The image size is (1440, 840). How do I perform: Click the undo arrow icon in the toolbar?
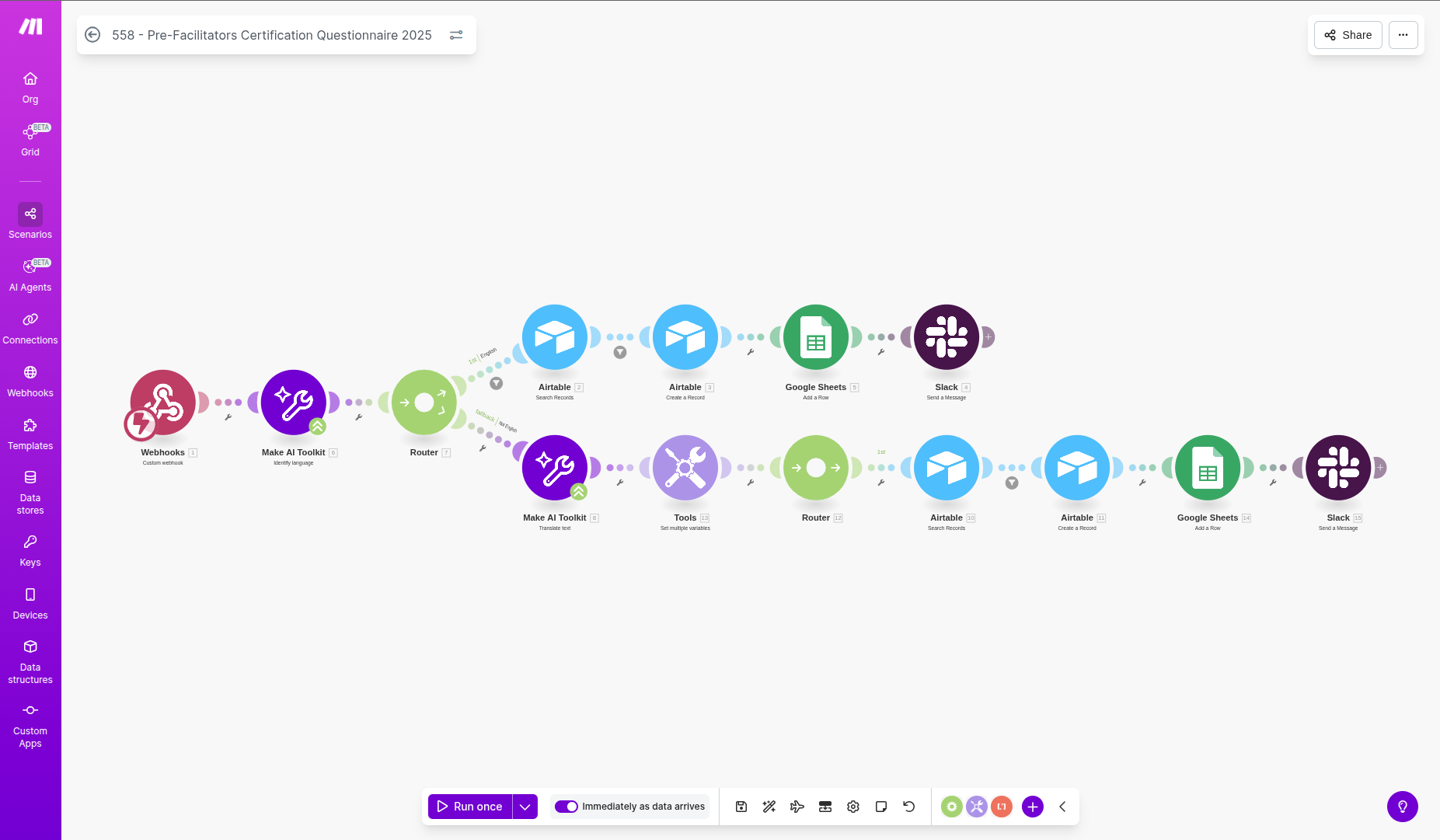tap(909, 807)
